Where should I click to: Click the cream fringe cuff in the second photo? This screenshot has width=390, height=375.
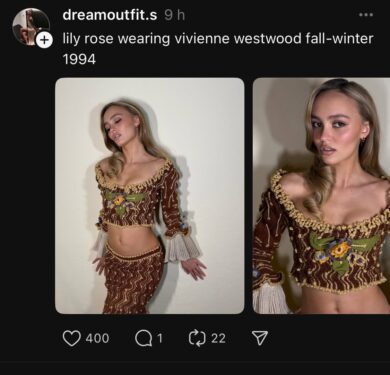(269, 298)
